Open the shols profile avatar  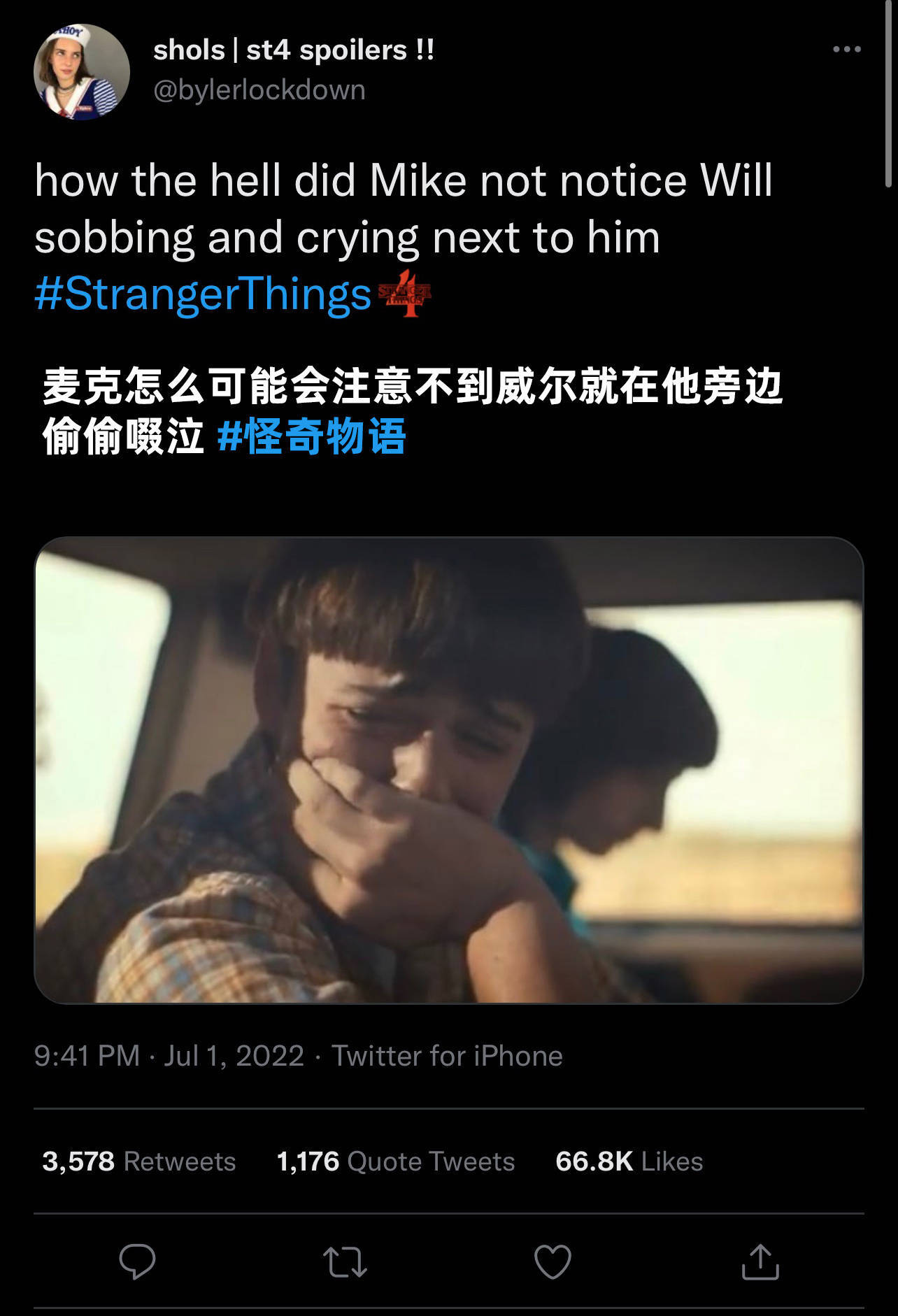click(82, 72)
